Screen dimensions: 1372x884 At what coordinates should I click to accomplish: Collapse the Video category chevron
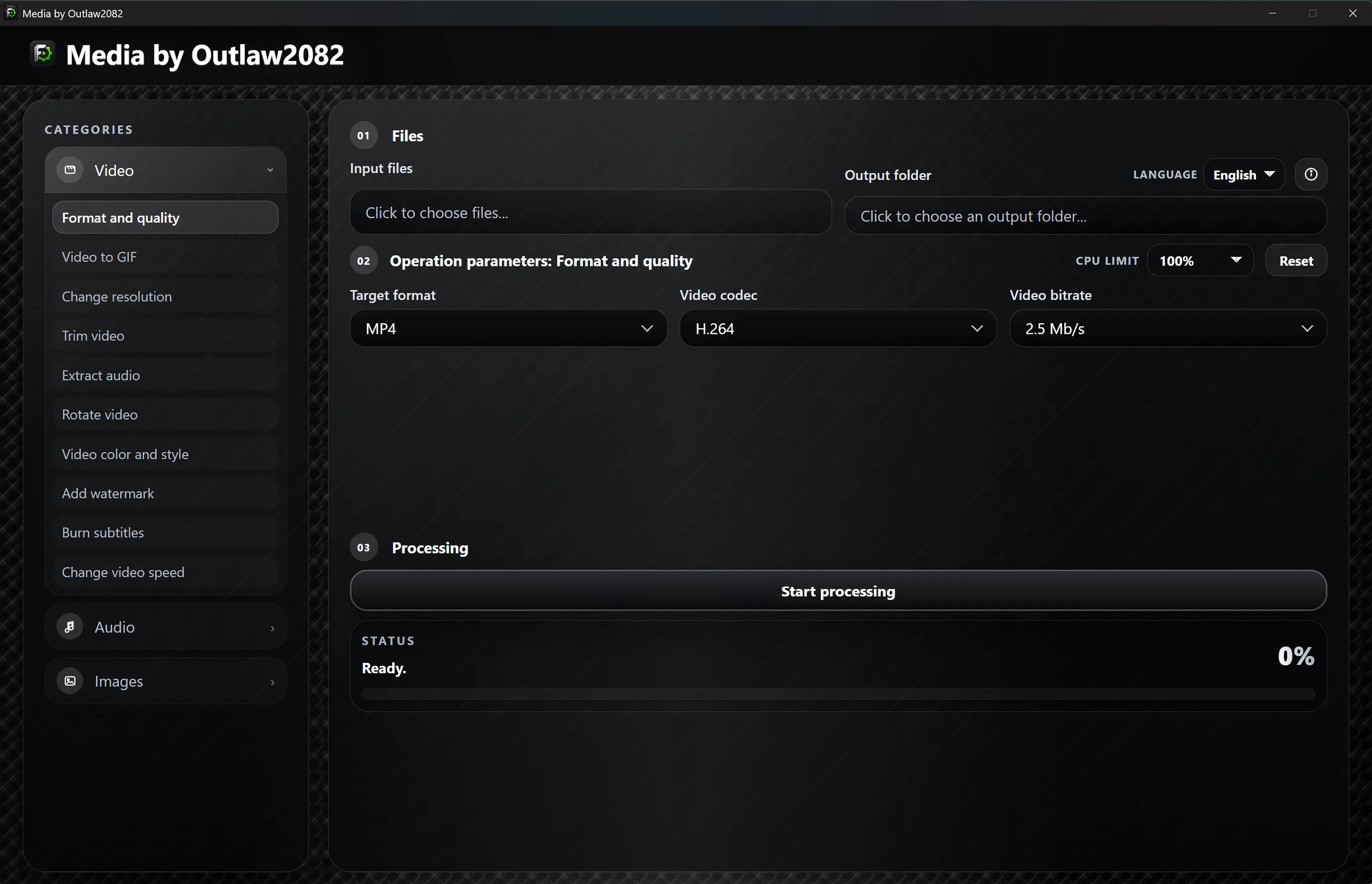270,170
